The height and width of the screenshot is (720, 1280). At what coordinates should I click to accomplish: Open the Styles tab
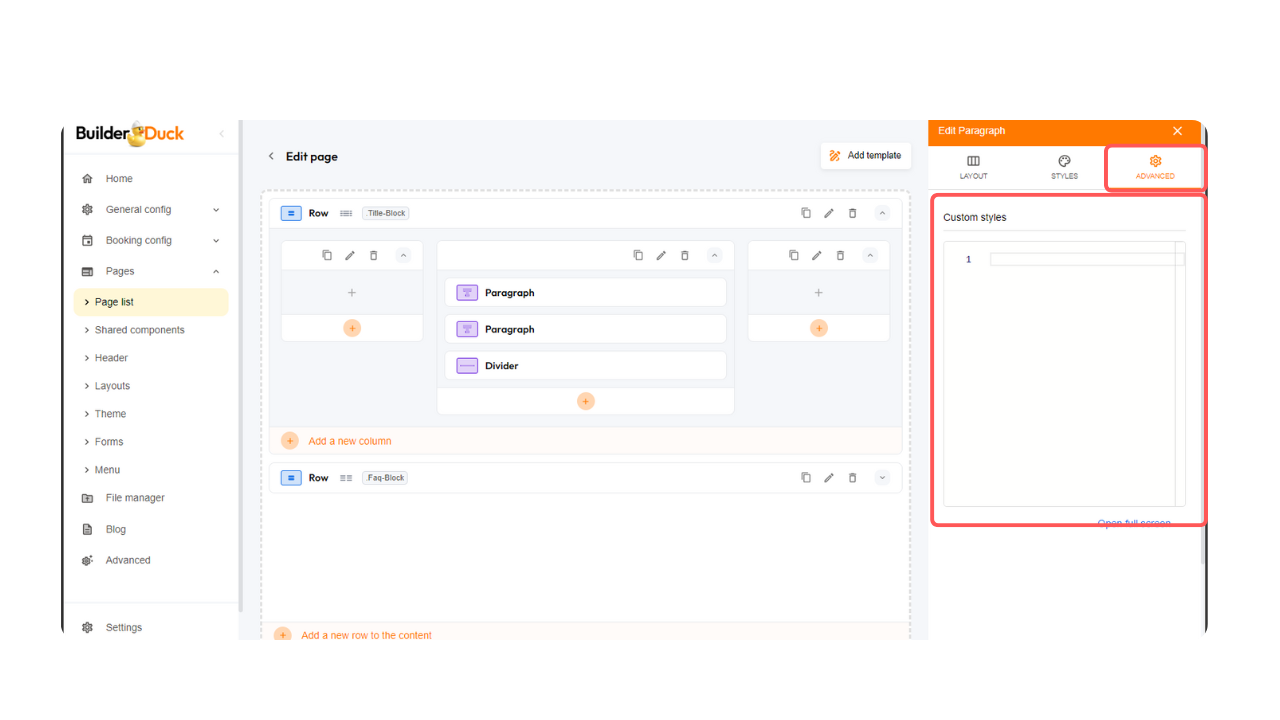pyautogui.click(x=1064, y=167)
